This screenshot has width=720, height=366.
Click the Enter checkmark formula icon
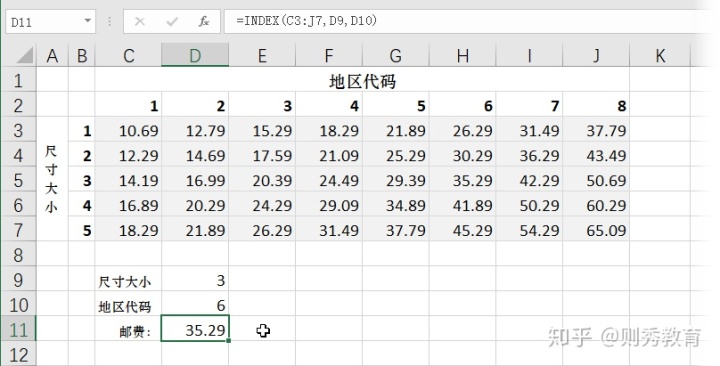click(x=172, y=22)
